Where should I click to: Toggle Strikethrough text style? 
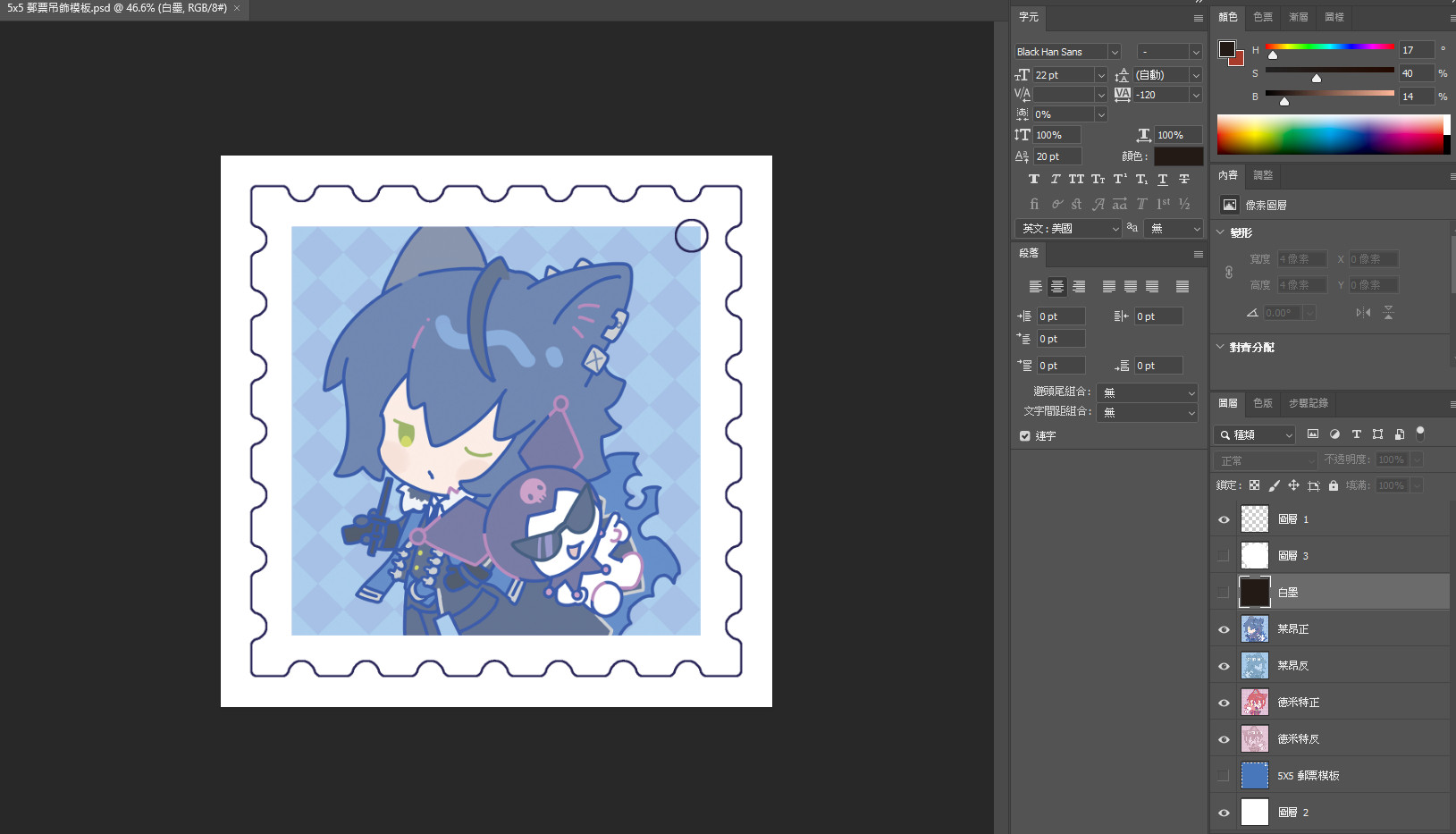[1184, 180]
